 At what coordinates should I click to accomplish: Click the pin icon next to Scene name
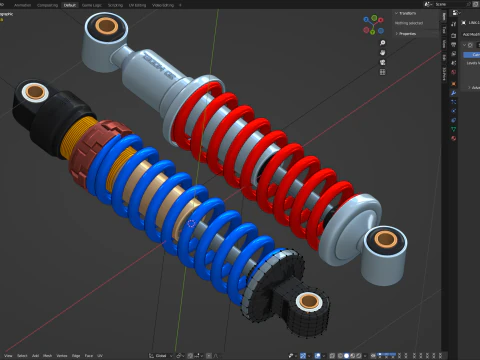[468, 4]
